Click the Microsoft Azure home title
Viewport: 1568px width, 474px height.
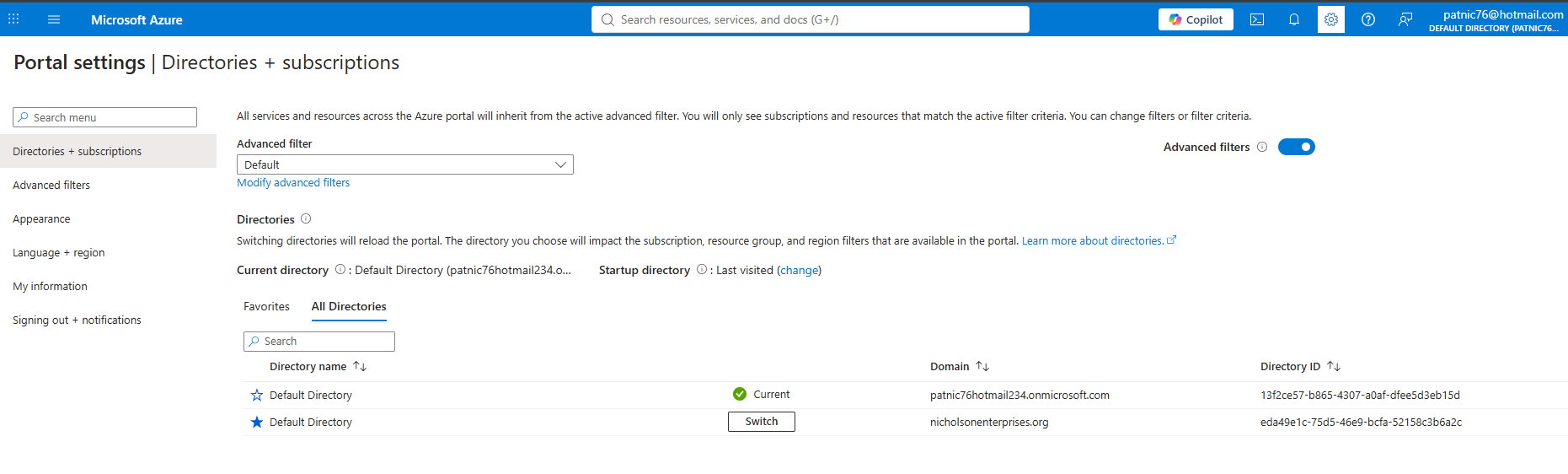pyautogui.click(x=136, y=19)
